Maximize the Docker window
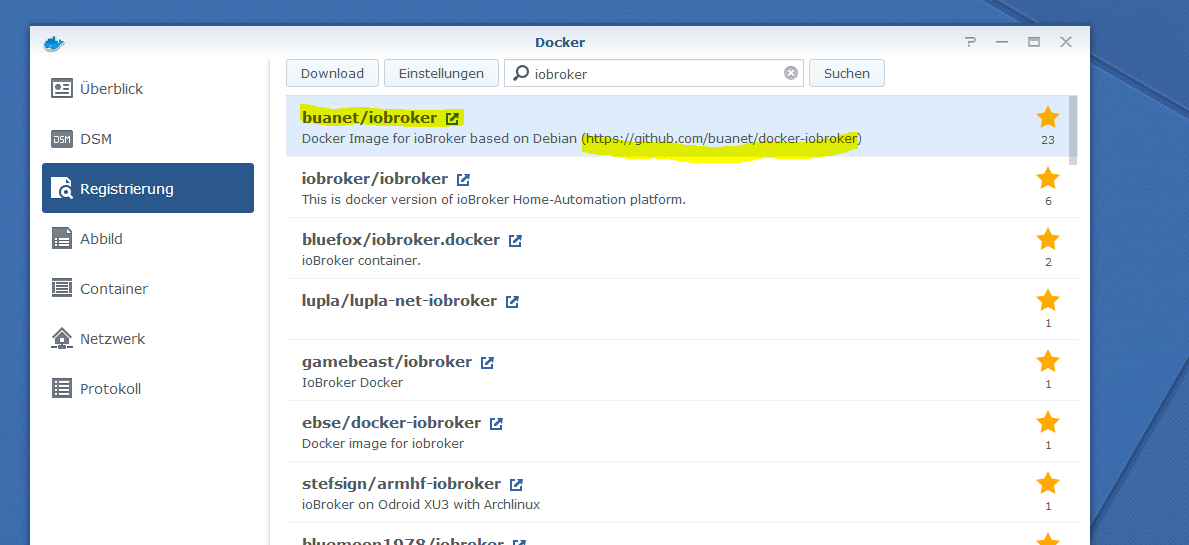 pos(1034,42)
